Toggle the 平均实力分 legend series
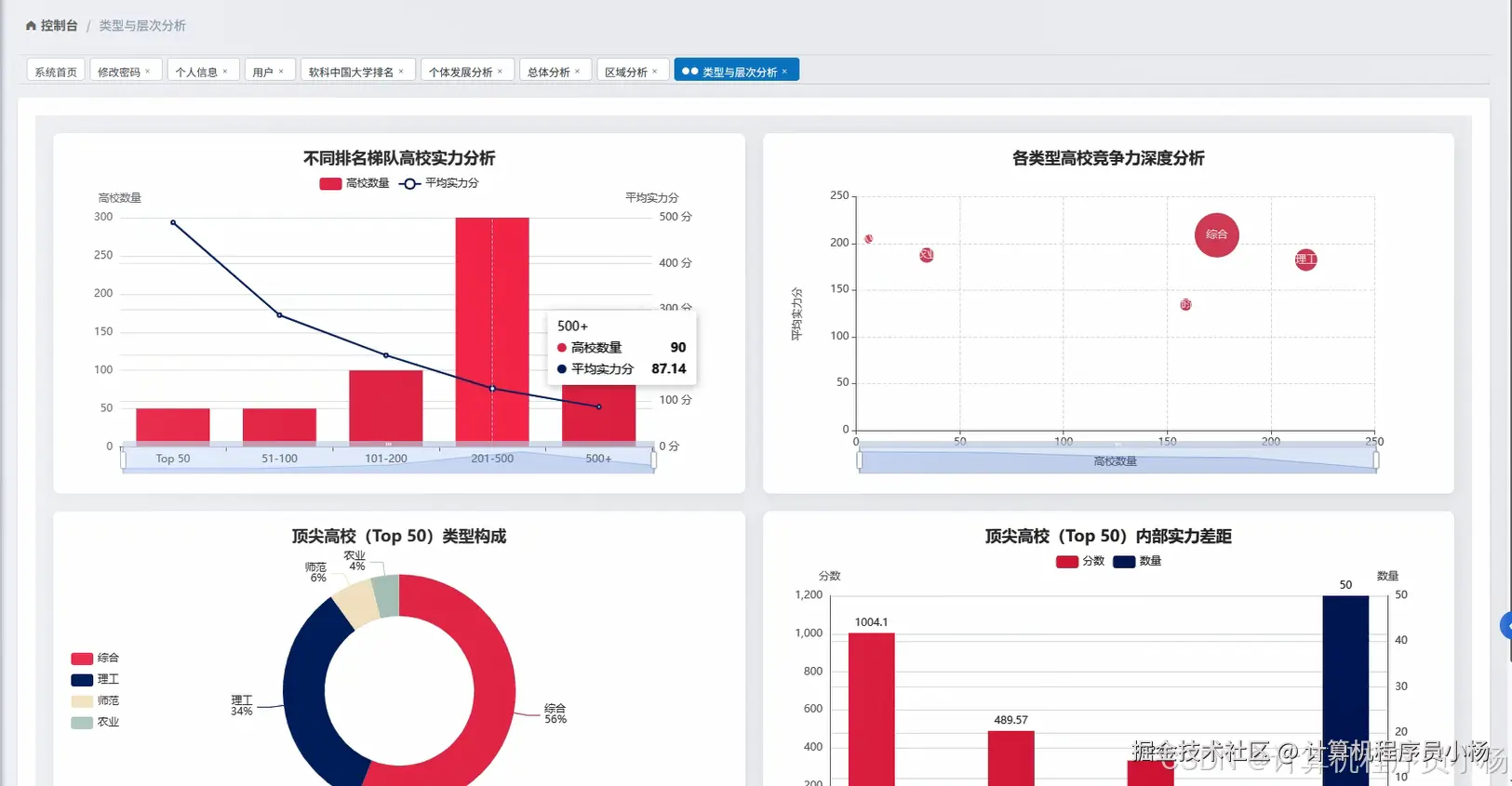This screenshot has height=786, width=1512. [x=439, y=183]
